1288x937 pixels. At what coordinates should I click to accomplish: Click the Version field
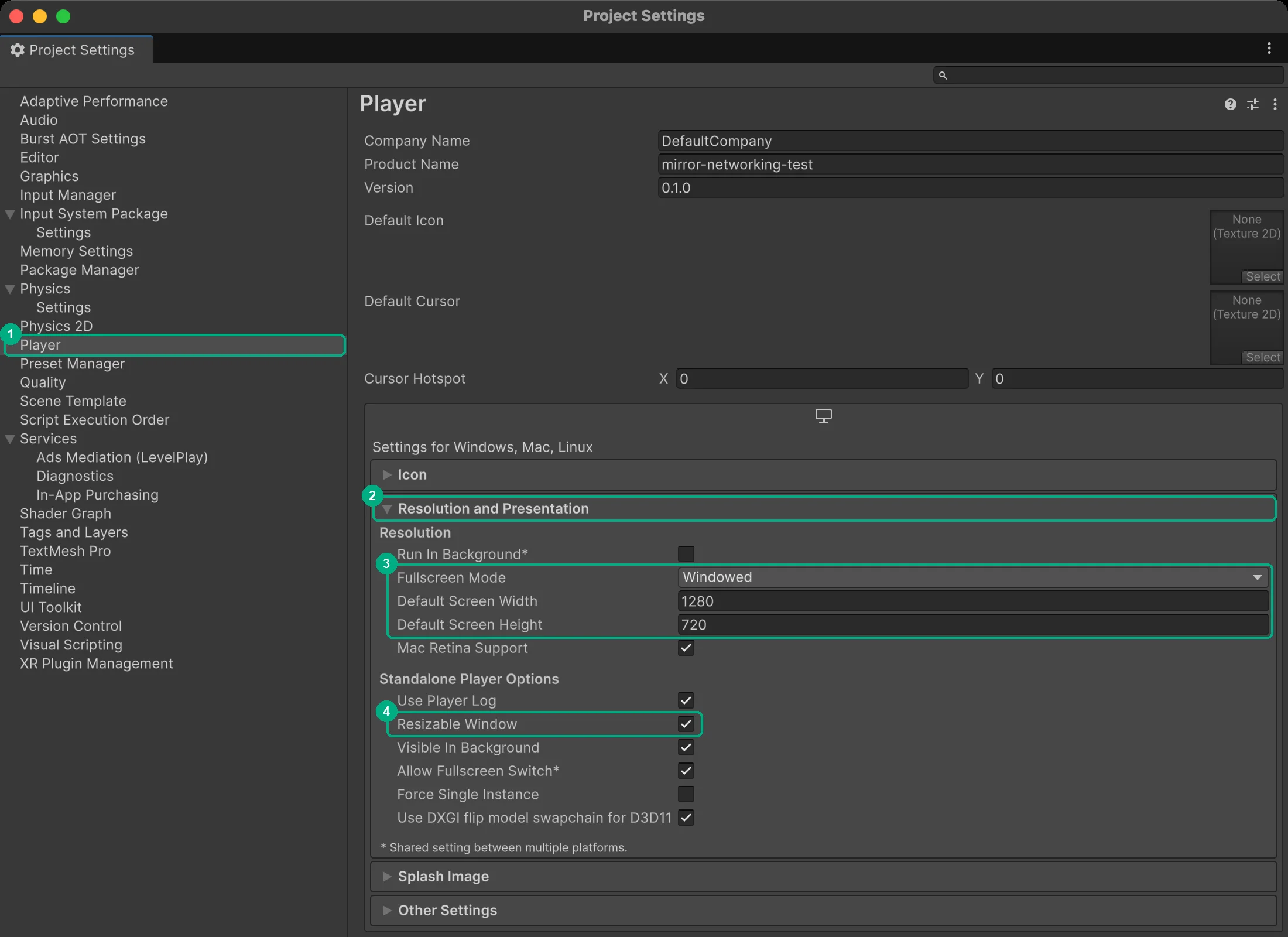coord(971,188)
